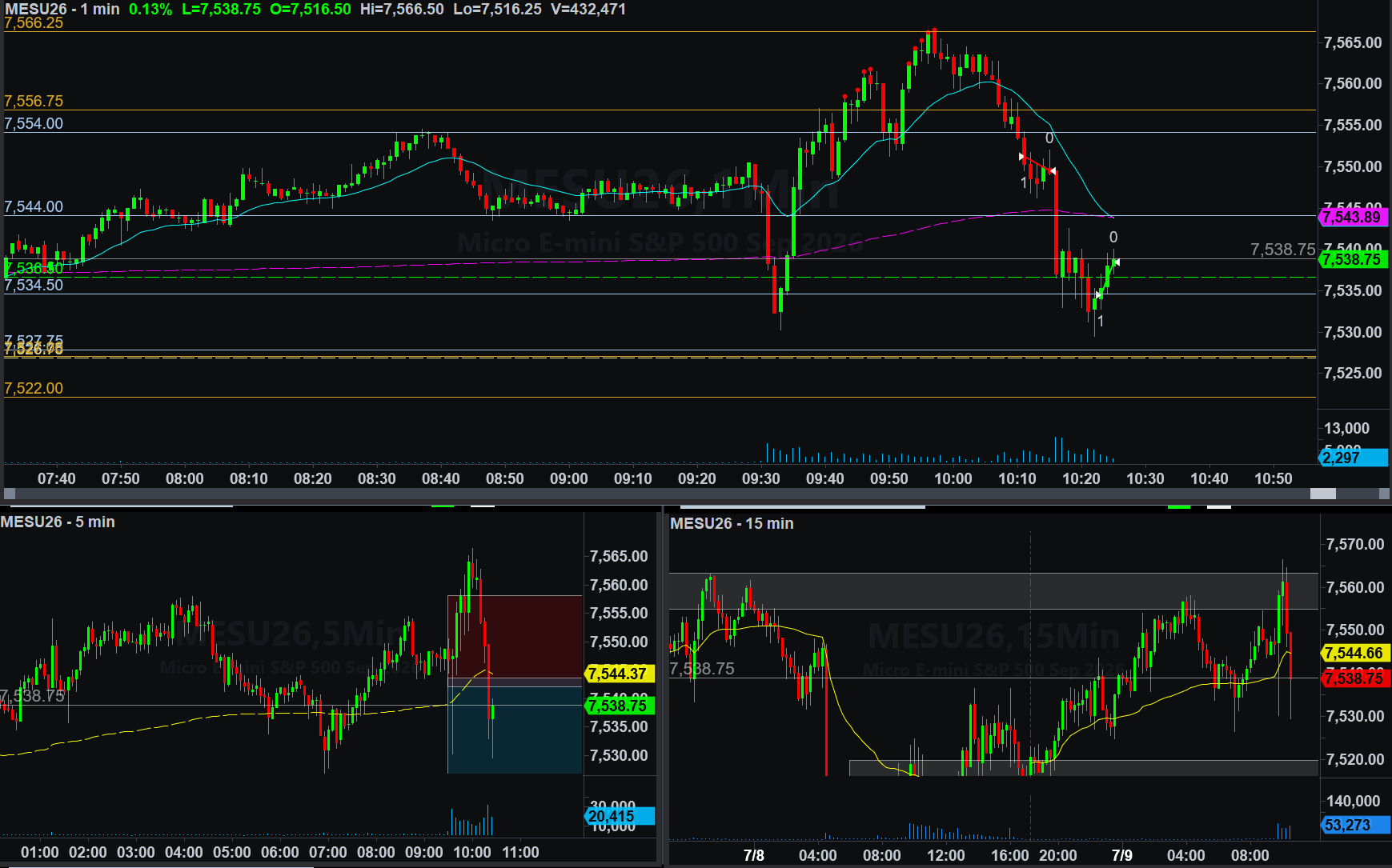Click the blue 53,273 volume tag on 15 min chart
The image size is (1392, 868).
point(1354,825)
